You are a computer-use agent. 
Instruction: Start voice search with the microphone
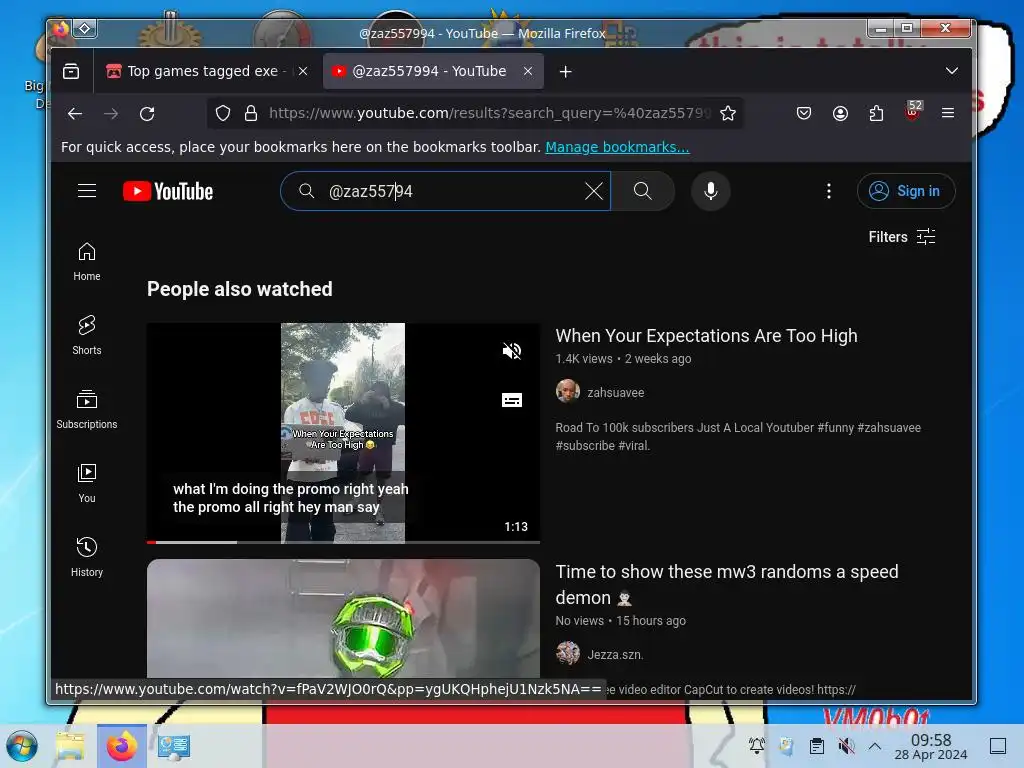pyautogui.click(x=711, y=191)
